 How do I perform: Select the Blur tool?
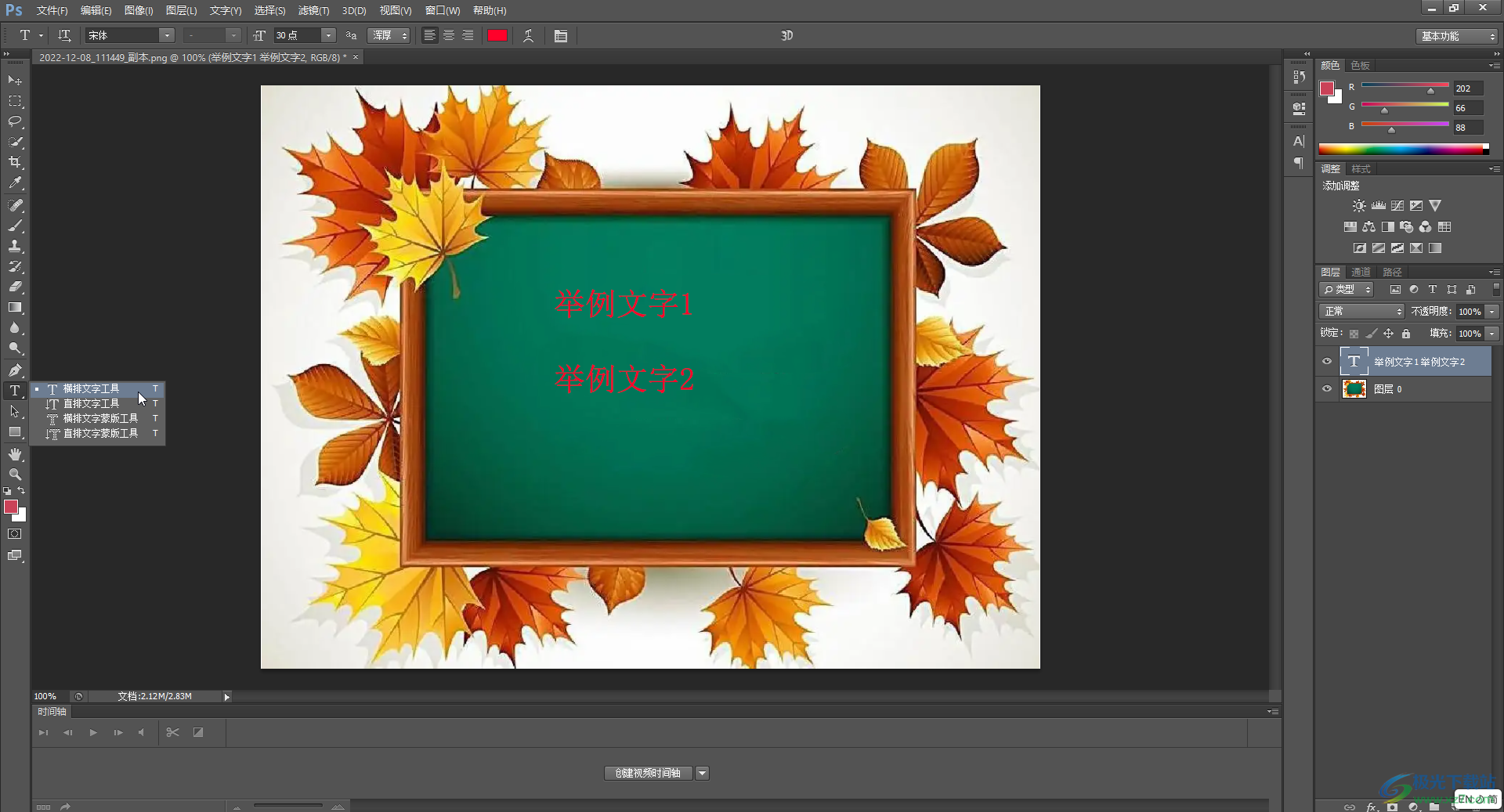15,328
